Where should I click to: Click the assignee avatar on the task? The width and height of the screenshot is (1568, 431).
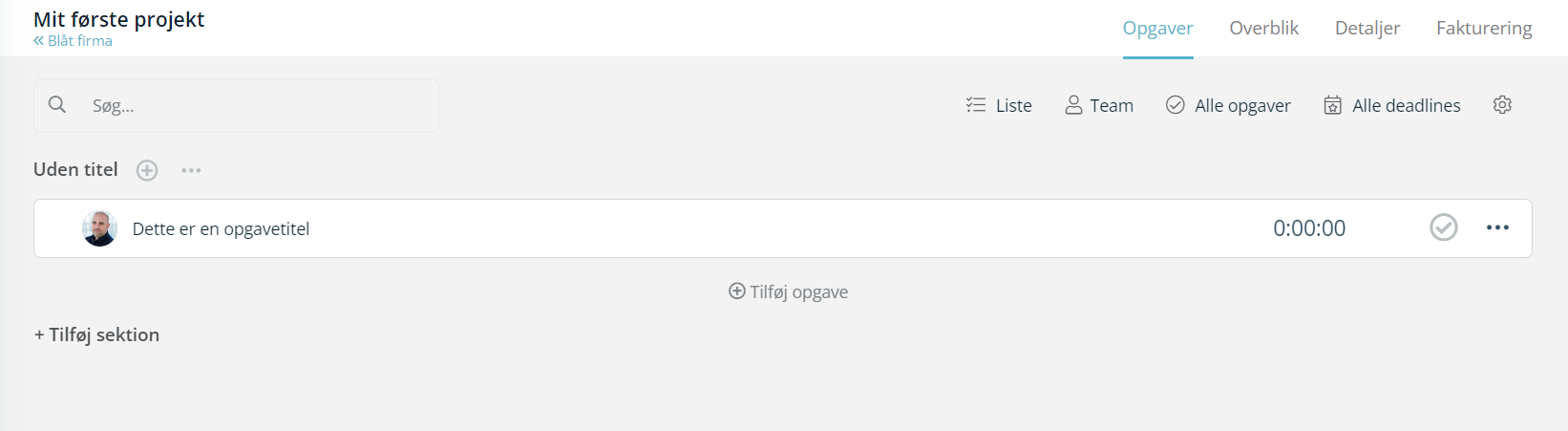[99, 228]
